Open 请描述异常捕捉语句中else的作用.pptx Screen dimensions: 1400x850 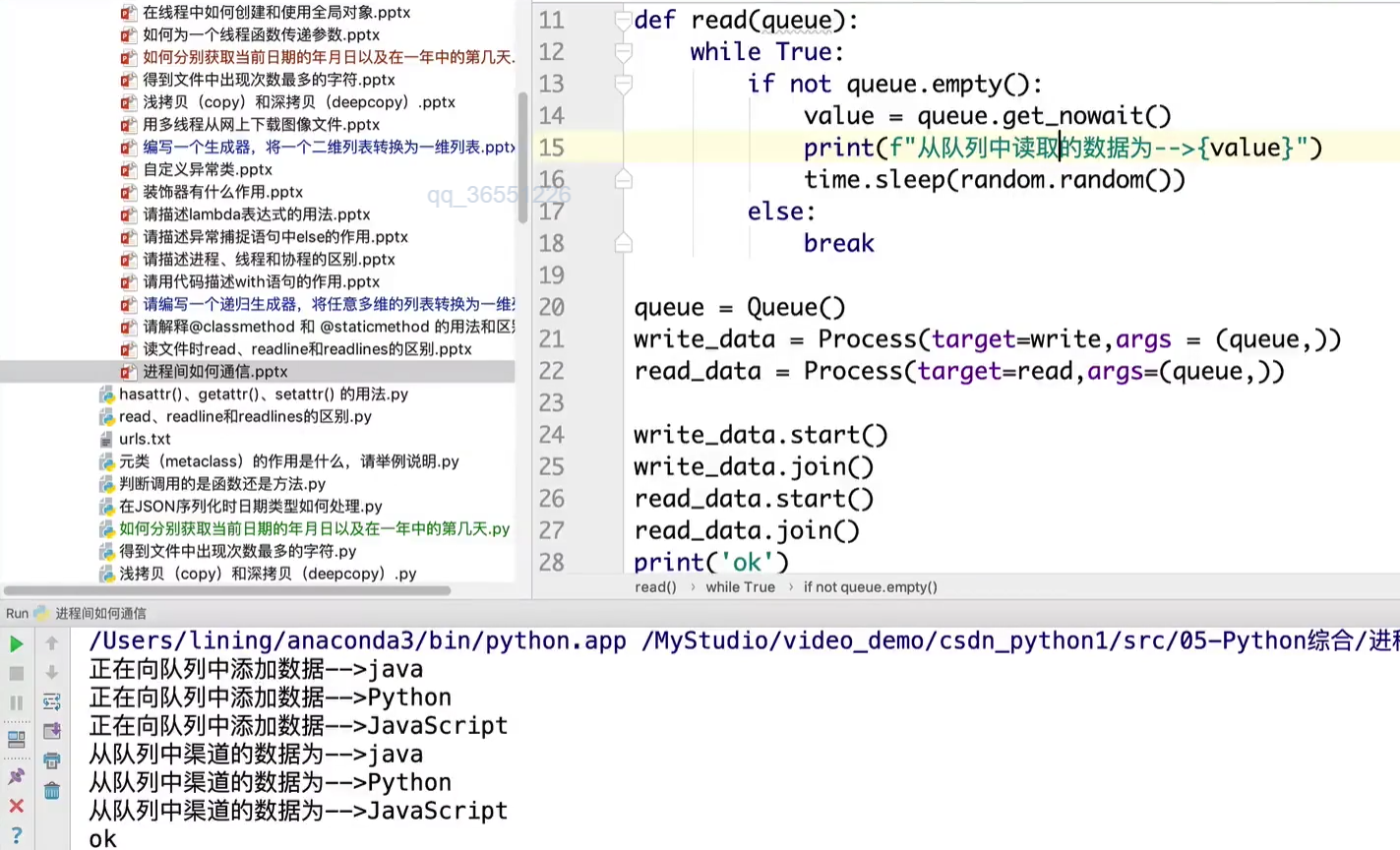[x=275, y=237]
